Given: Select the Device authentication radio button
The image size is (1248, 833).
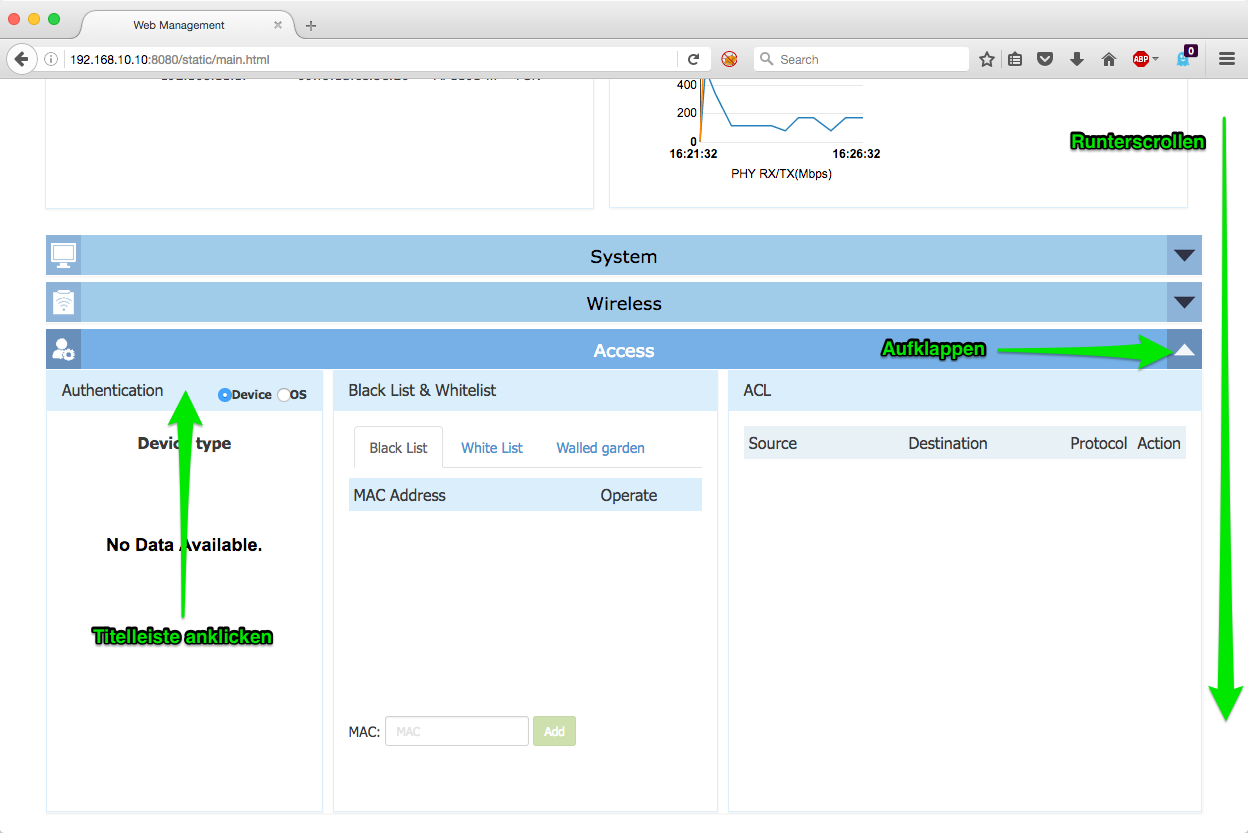Looking at the screenshot, I should 225,395.
